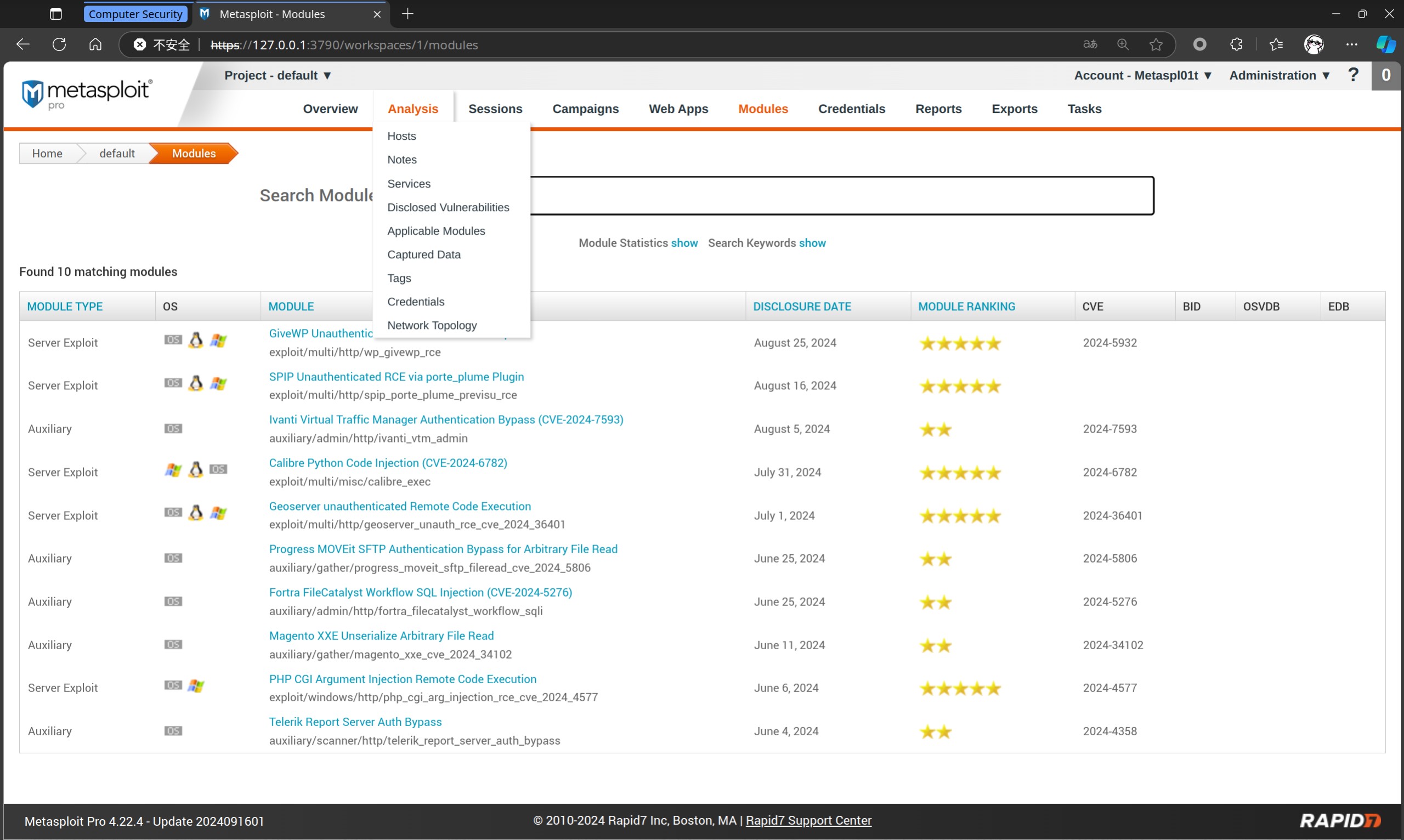
Task: Open the favorites list
Action: [1276, 44]
